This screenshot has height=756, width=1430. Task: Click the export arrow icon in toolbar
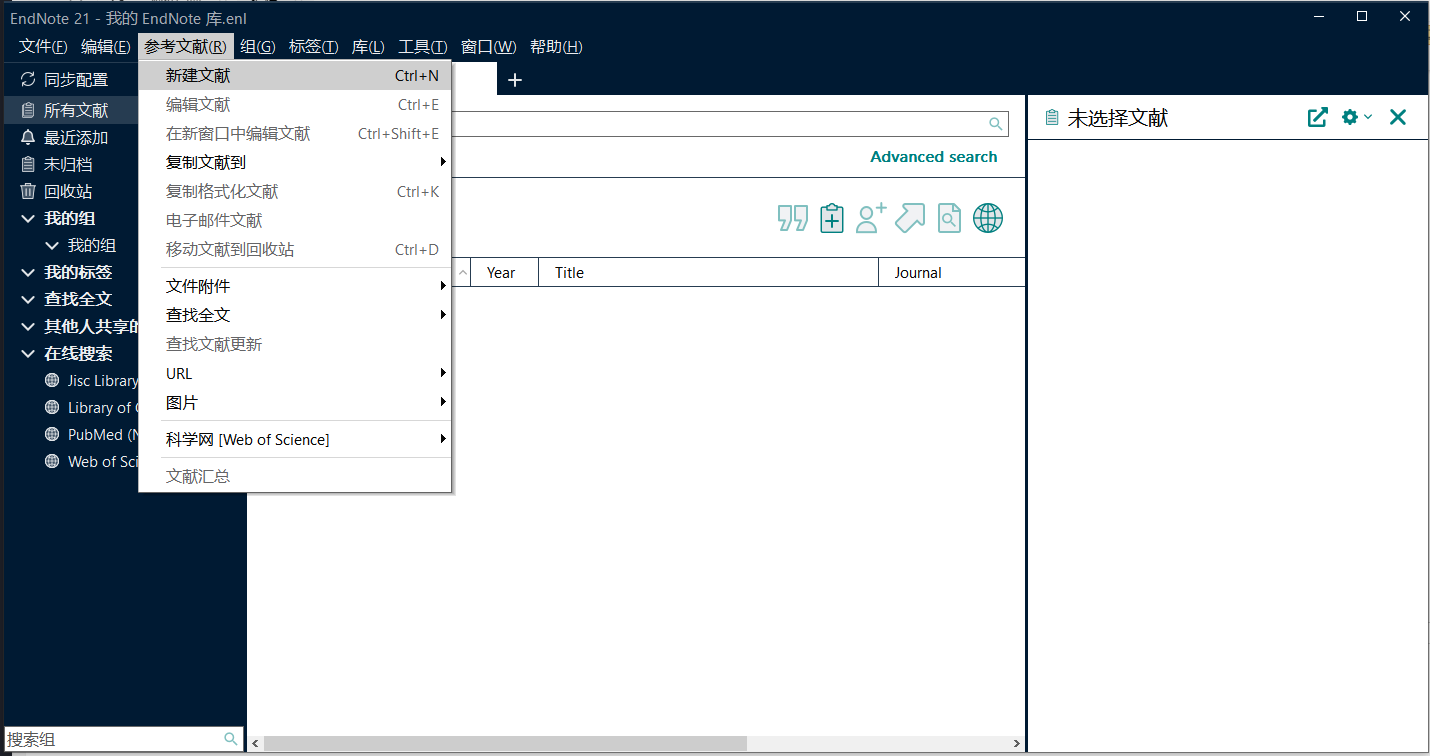909,218
